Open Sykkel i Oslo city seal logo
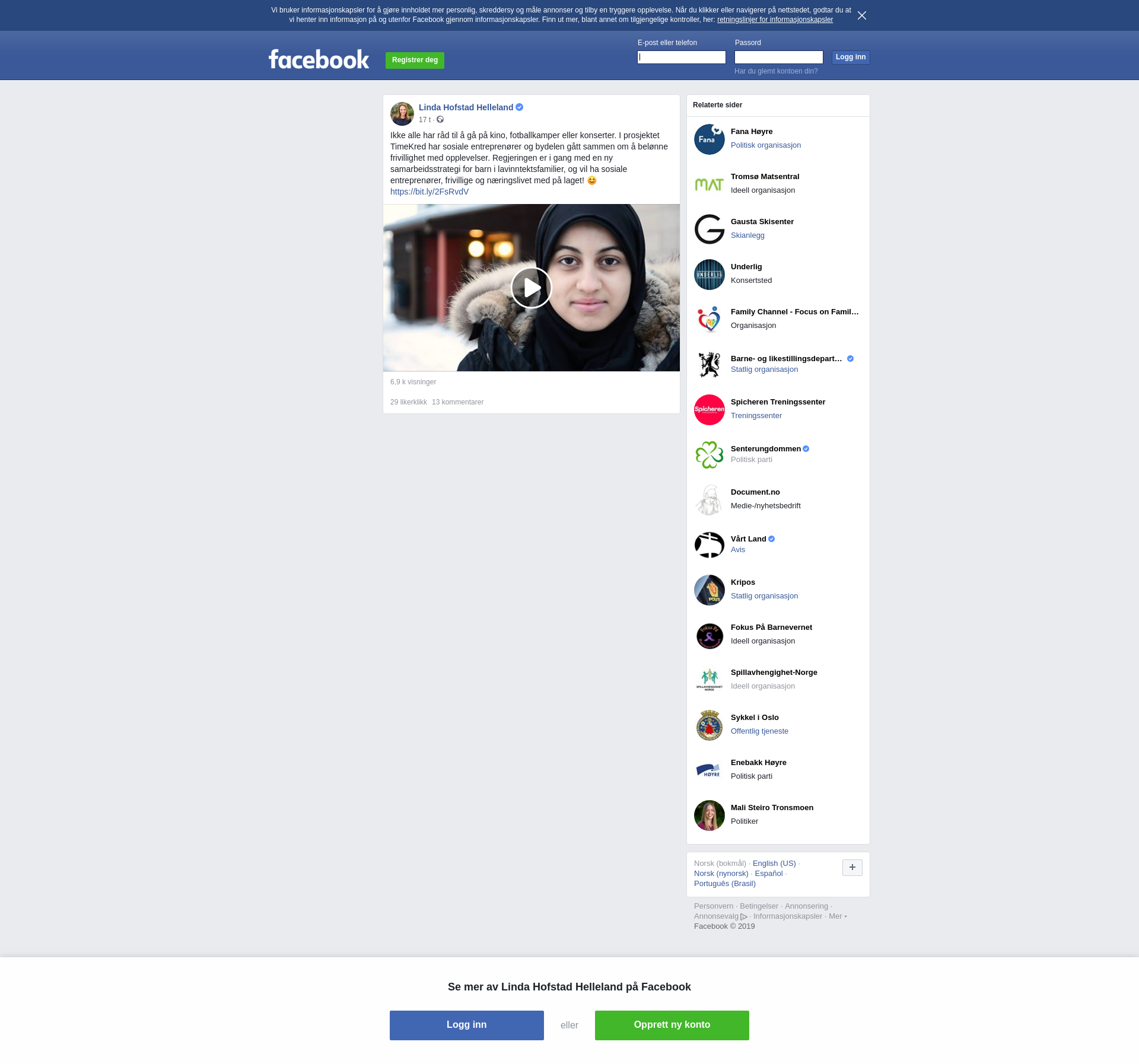This screenshot has height=1064, width=1139. point(710,725)
